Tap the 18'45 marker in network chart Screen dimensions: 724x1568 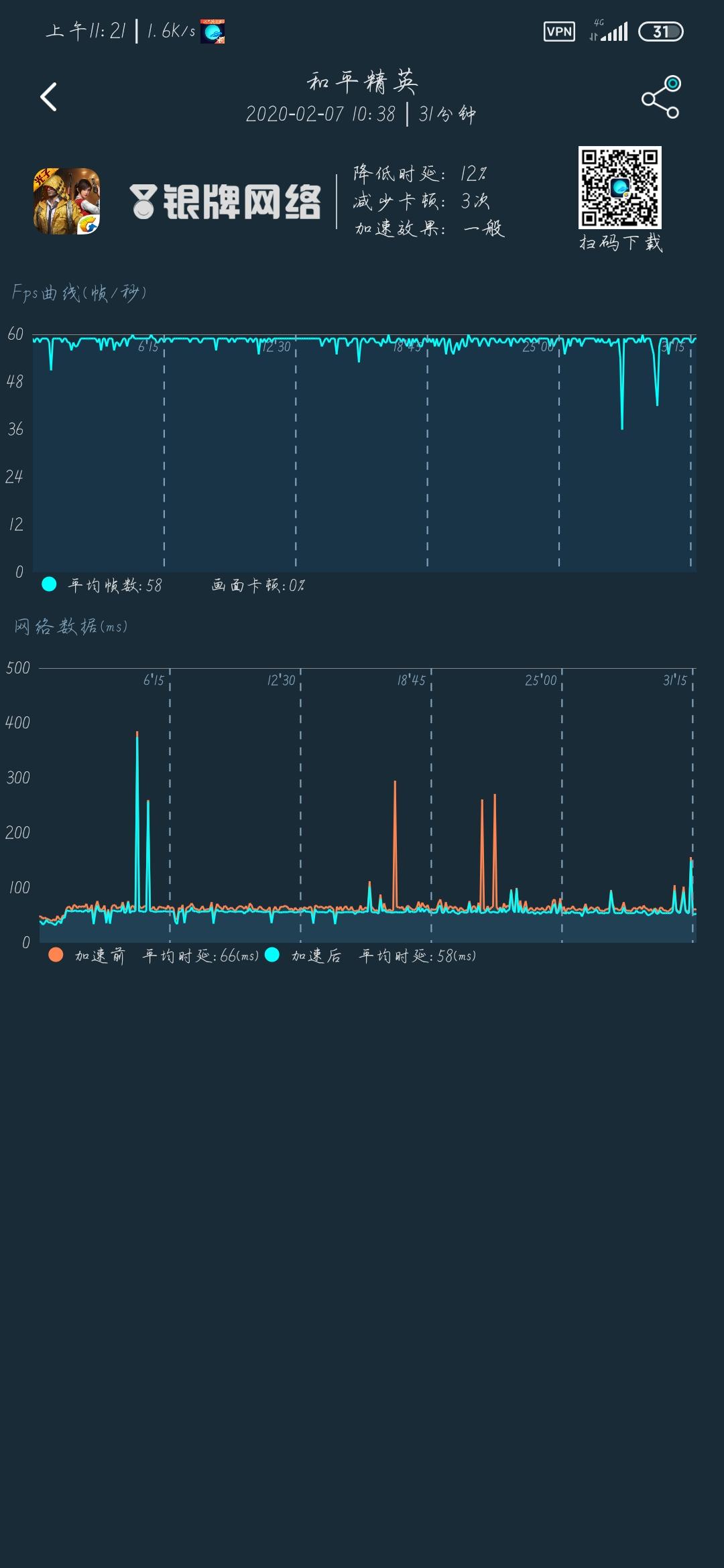412,680
